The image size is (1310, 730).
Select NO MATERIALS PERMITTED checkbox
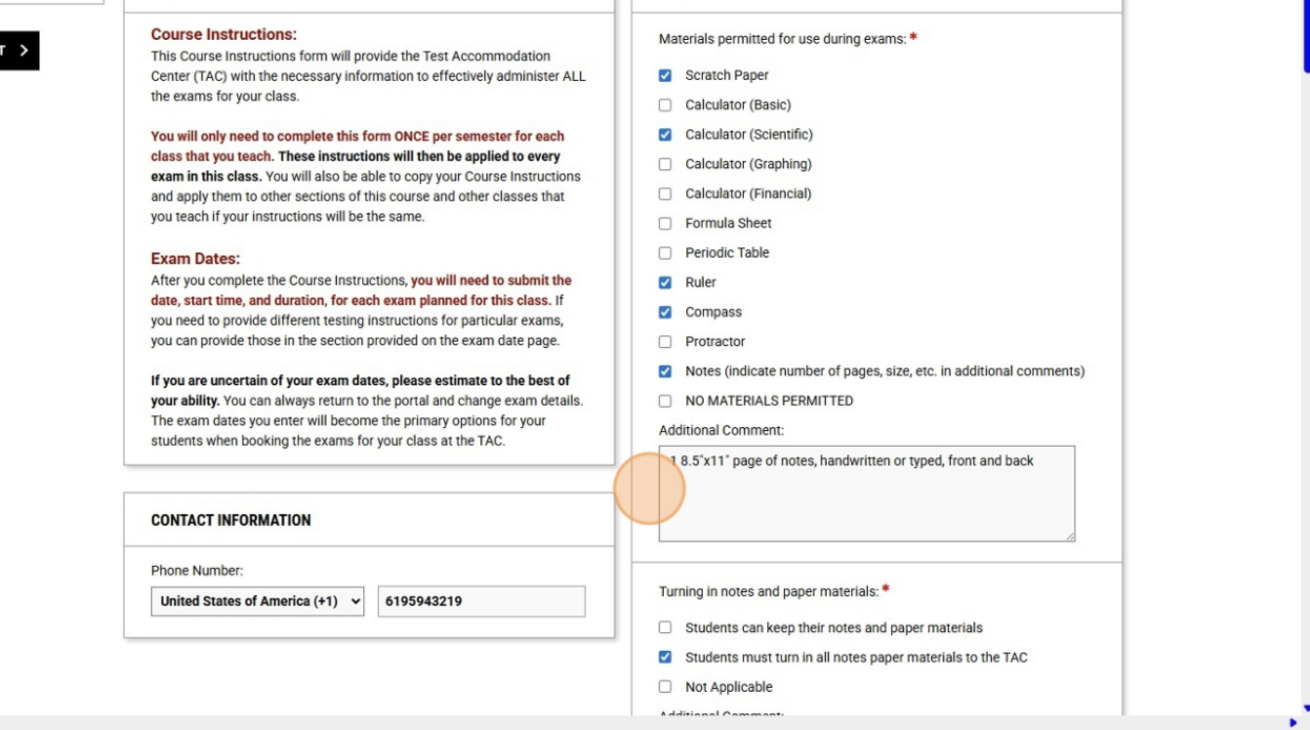[665, 401]
